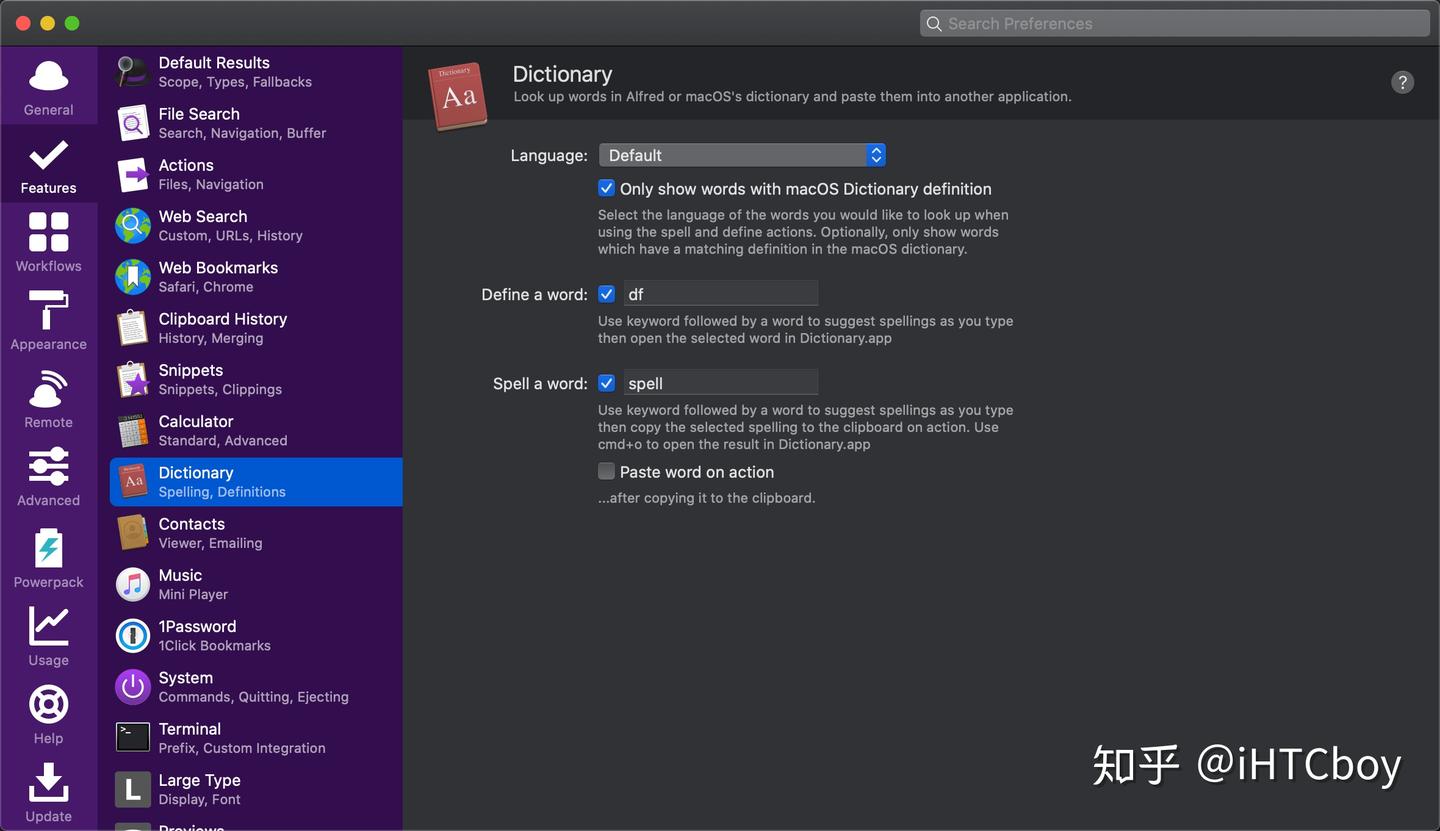Open the Advanced sliders icon
This screenshot has width=1440, height=831.
click(x=48, y=467)
